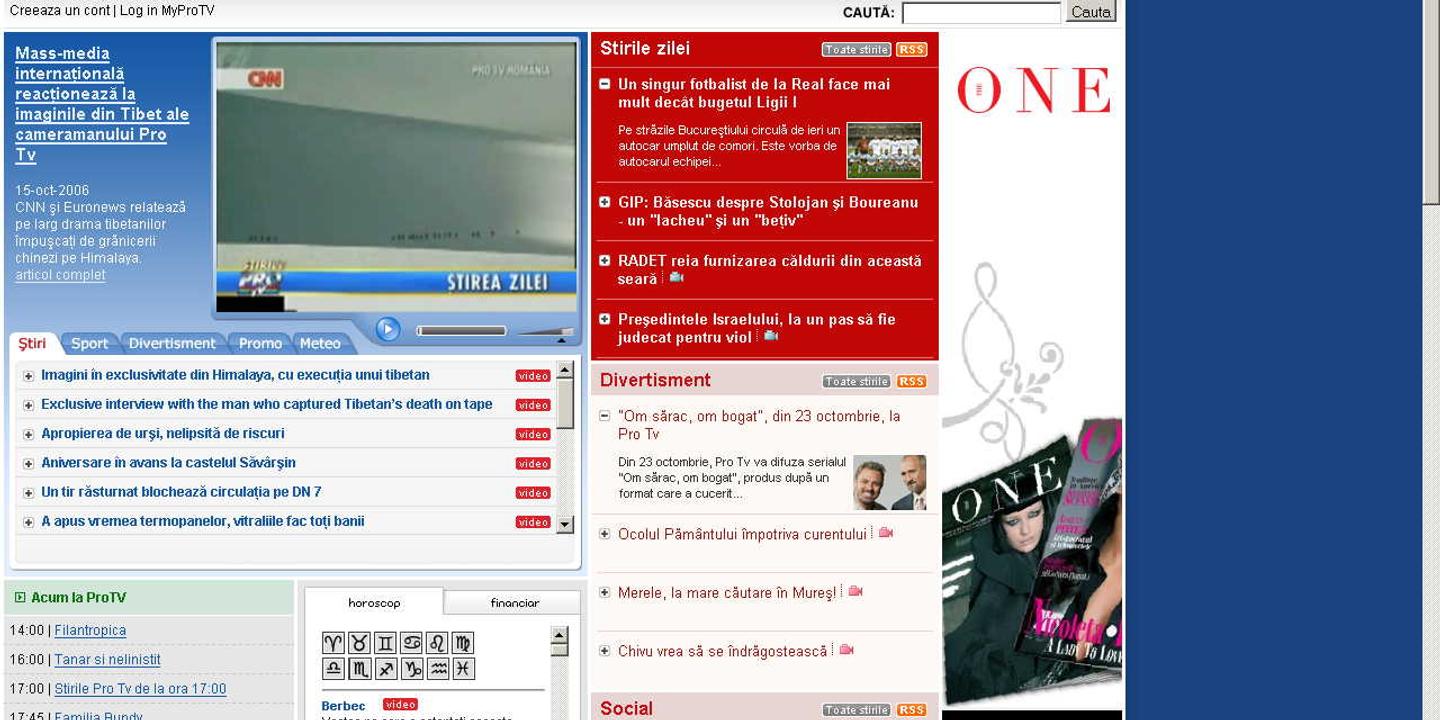Open the Log in MyProTV link
This screenshot has height=720, width=1440.
click(167, 11)
